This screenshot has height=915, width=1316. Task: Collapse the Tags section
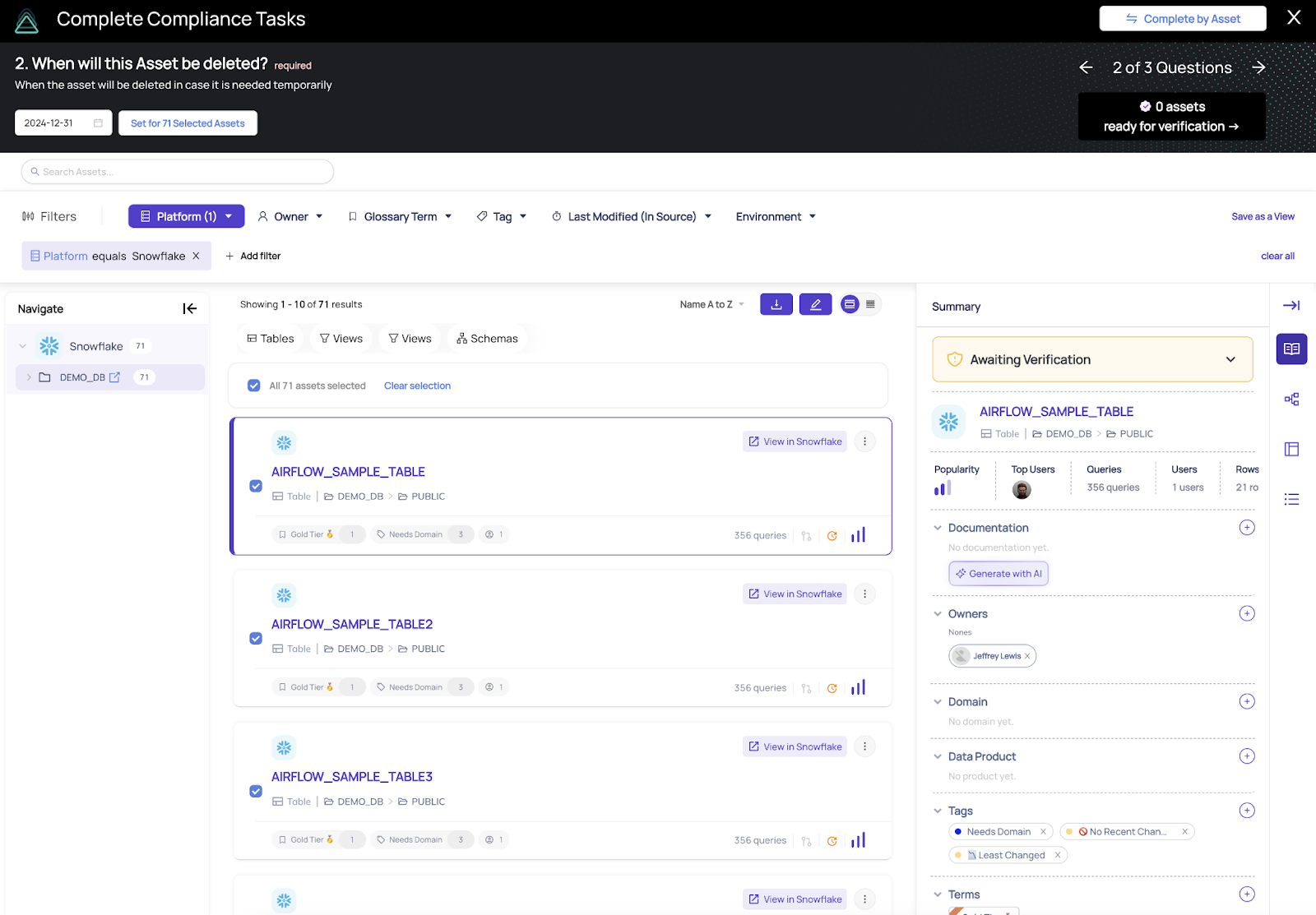[938, 811]
